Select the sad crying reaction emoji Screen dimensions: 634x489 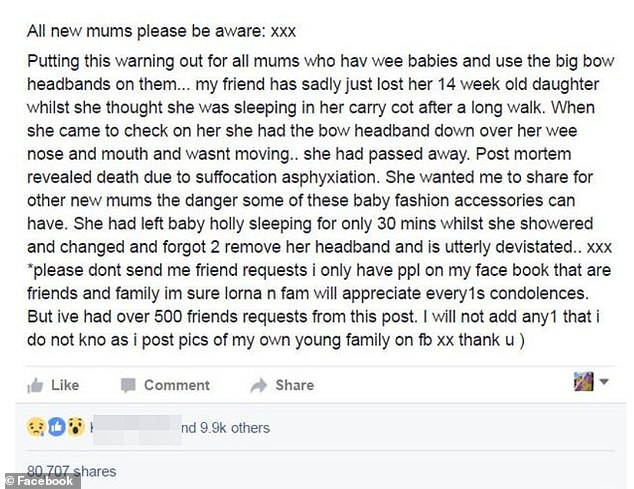[x=36, y=428]
